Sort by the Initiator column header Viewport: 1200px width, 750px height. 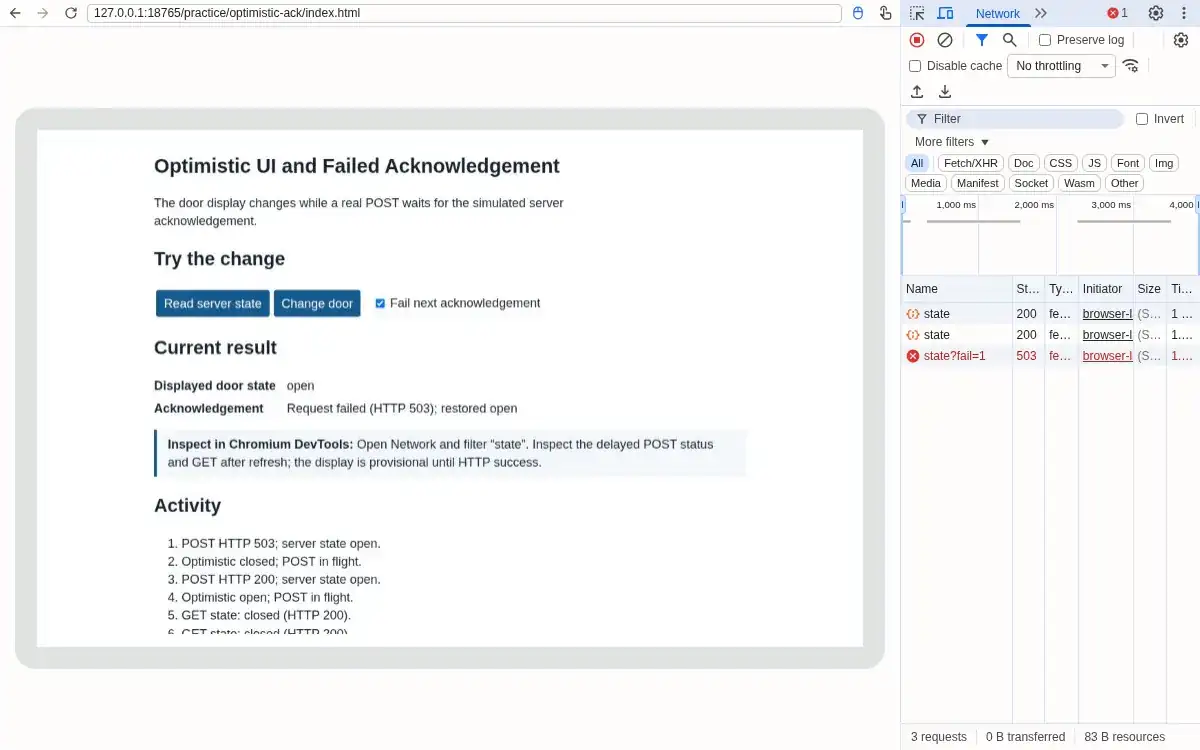(1105, 289)
